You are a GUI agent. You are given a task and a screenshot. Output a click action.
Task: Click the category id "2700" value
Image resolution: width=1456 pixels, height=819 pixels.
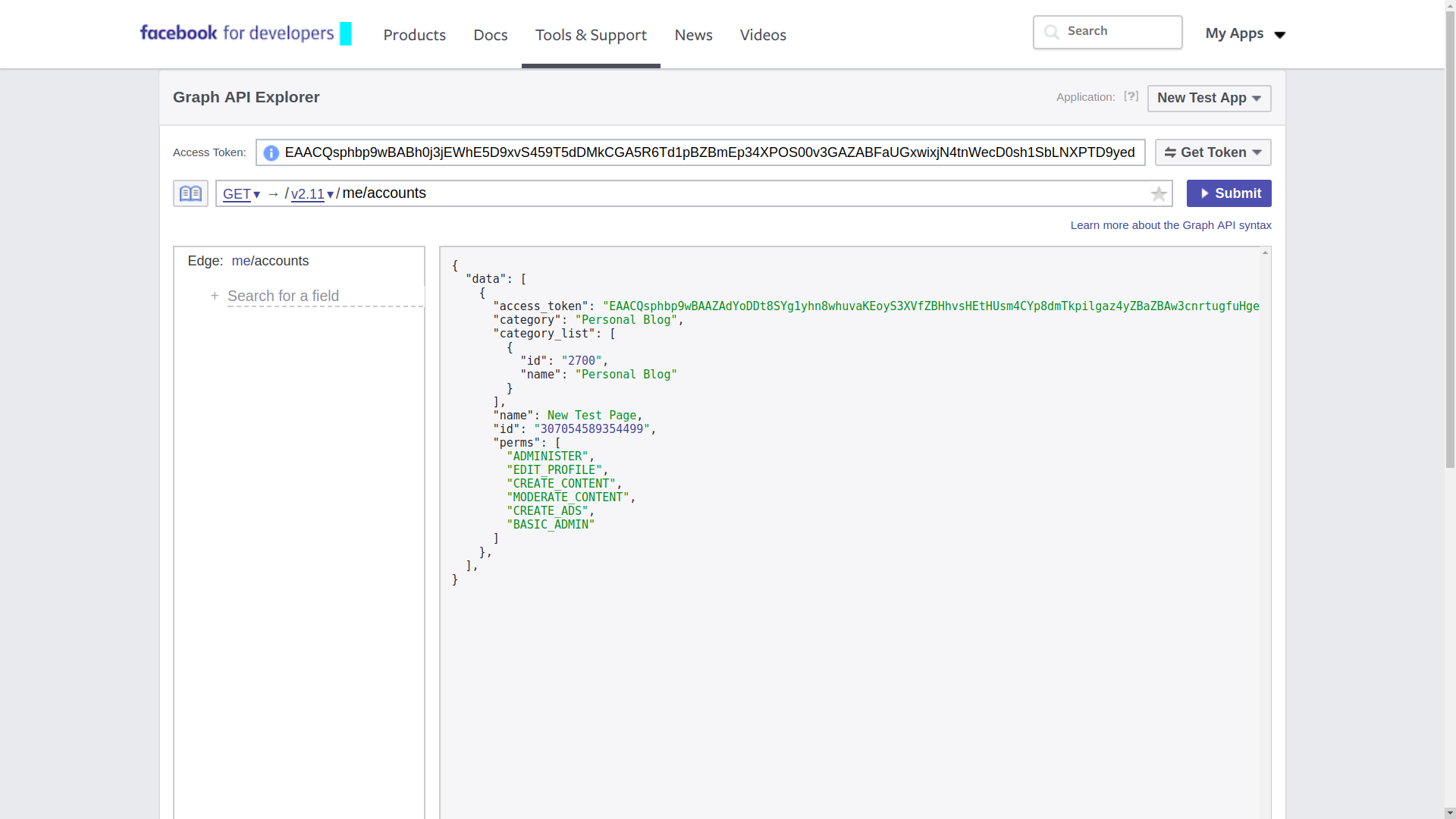(x=581, y=361)
